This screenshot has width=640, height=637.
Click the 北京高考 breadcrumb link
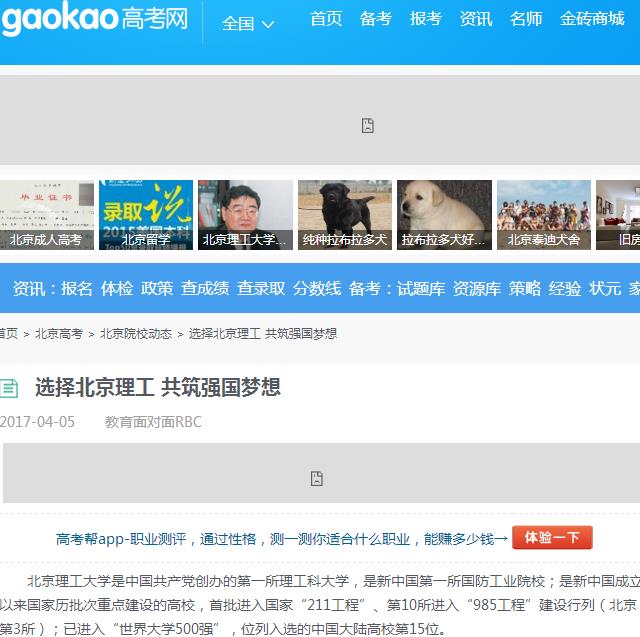click(x=59, y=334)
